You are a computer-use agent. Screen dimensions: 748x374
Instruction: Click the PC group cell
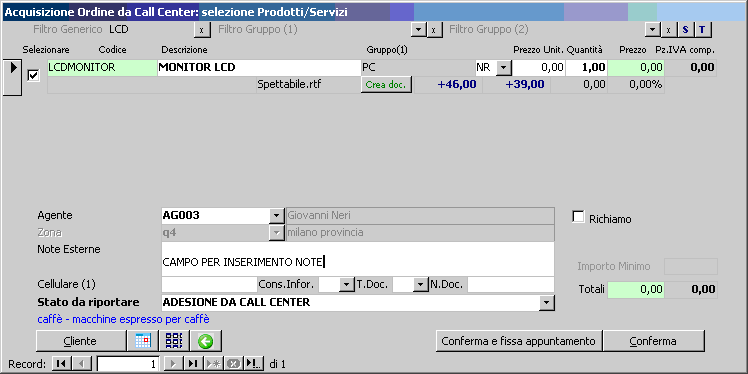(417, 68)
